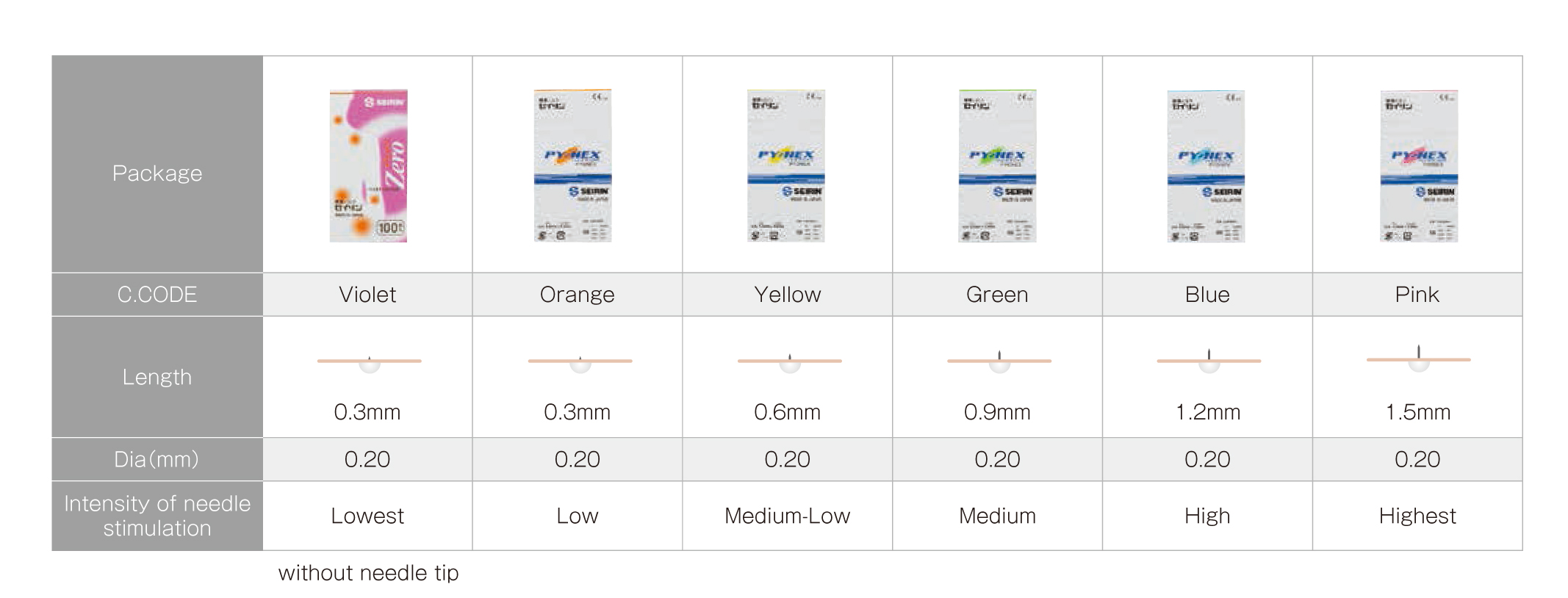Click the Violet Pyonex Zero package image
Screen dimensions: 1568x598
click(x=368, y=166)
